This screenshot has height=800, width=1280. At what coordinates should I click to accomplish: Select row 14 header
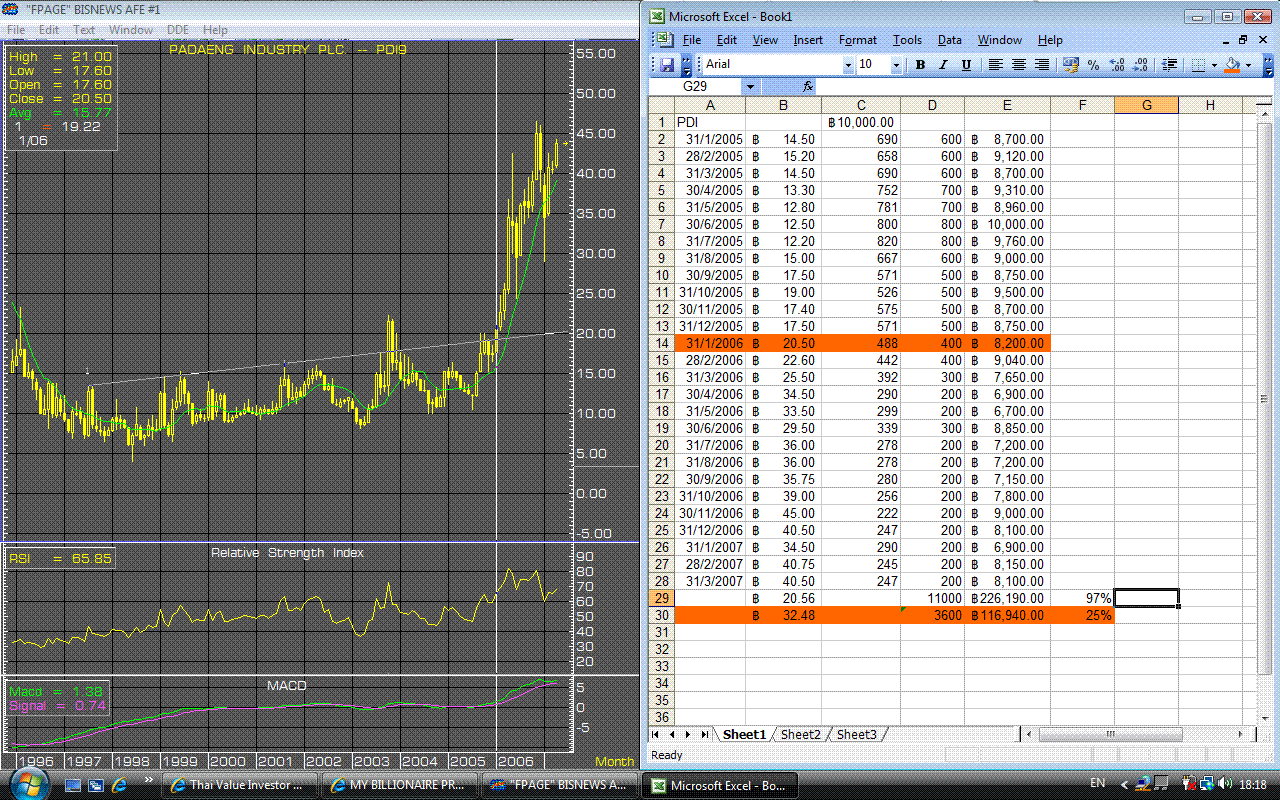coord(662,343)
